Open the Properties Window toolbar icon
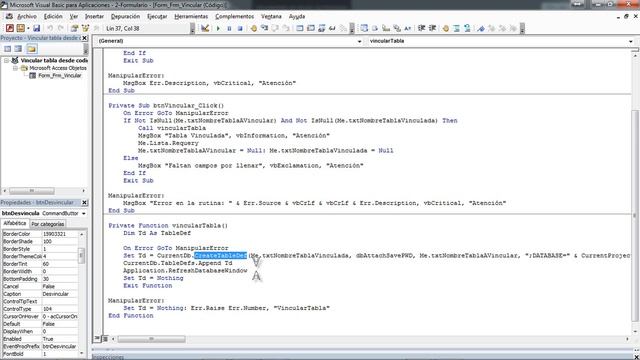This screenshot has height=360, width=640. (x=85, y=28)
